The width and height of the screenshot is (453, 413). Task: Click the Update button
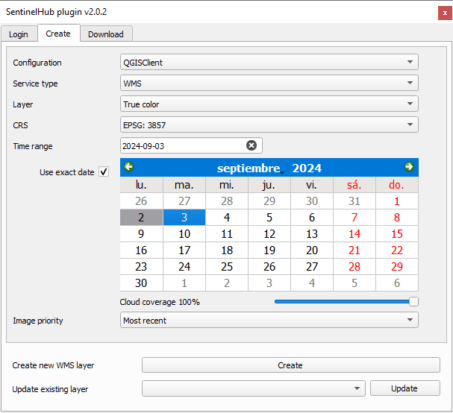405,388
